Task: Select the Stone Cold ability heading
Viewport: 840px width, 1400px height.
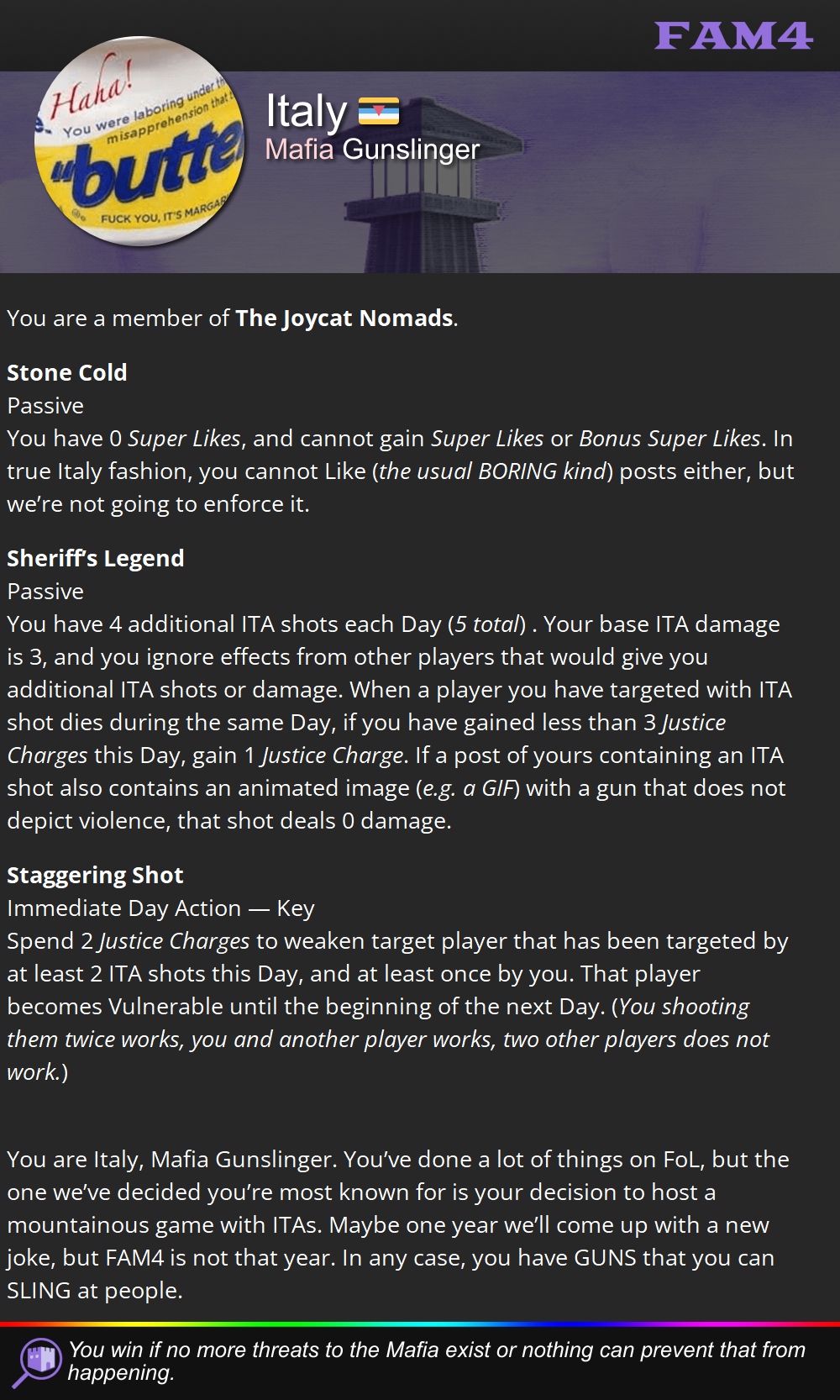Action: [x=67, y=372]
